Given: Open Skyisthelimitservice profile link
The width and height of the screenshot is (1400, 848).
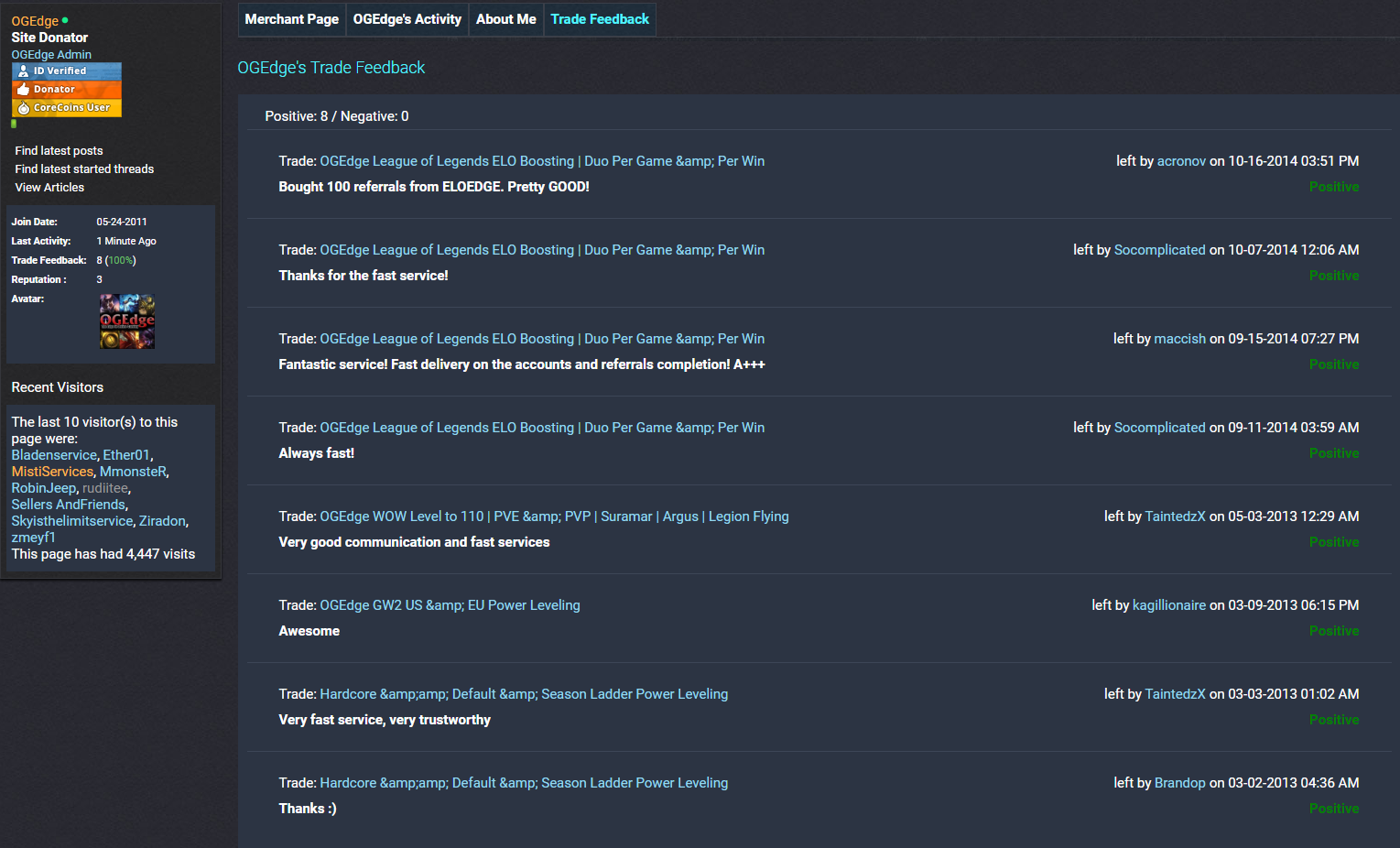Looking at the screenshot, I should click(72, 521).
